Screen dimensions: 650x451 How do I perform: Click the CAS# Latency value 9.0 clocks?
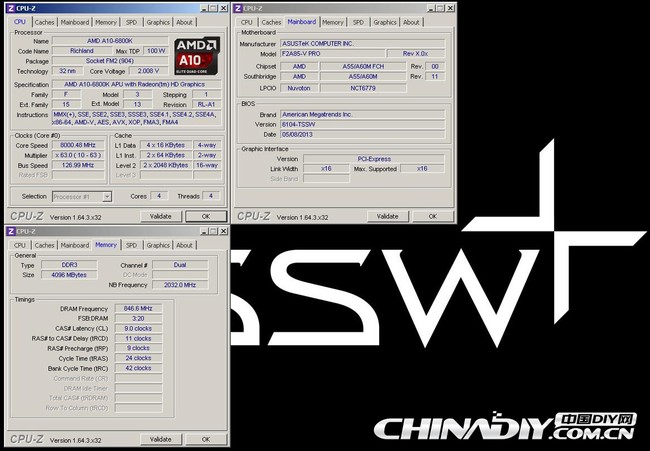pos(138,328)
